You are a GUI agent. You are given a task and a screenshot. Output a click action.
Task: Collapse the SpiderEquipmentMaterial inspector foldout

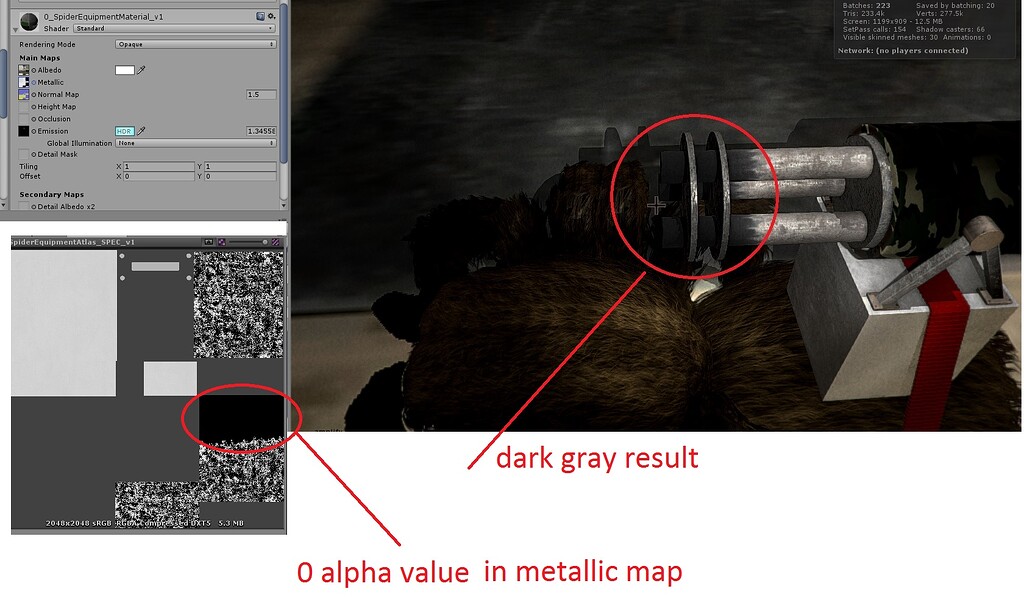click(x=14, y=29)
